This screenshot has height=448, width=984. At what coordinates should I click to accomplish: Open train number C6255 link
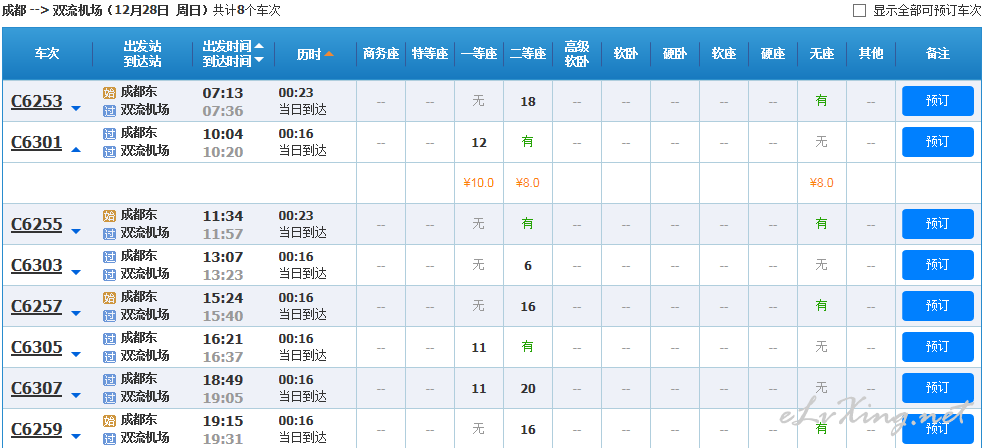(37, 224)
